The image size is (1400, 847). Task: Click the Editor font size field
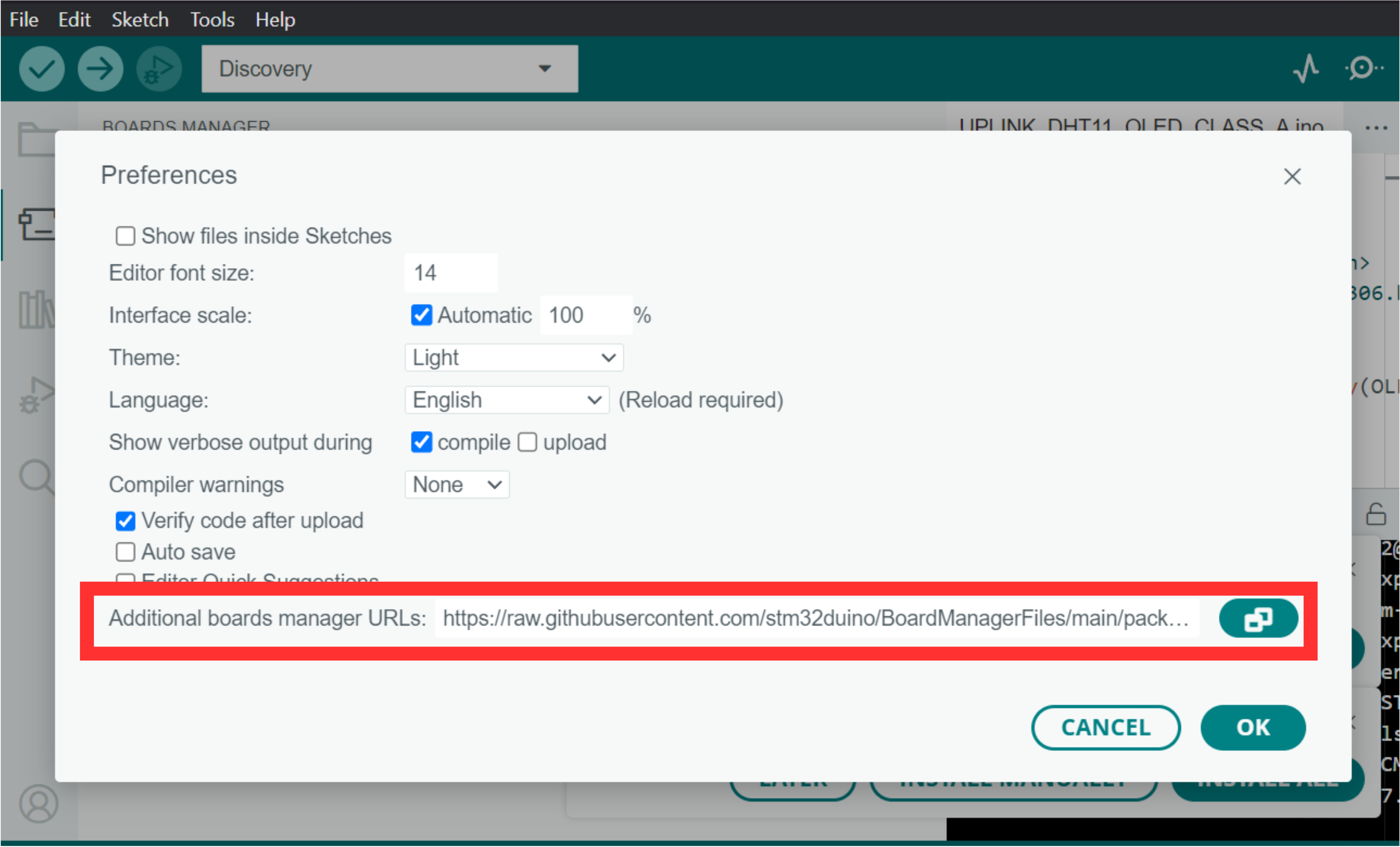tap(451, 273)
